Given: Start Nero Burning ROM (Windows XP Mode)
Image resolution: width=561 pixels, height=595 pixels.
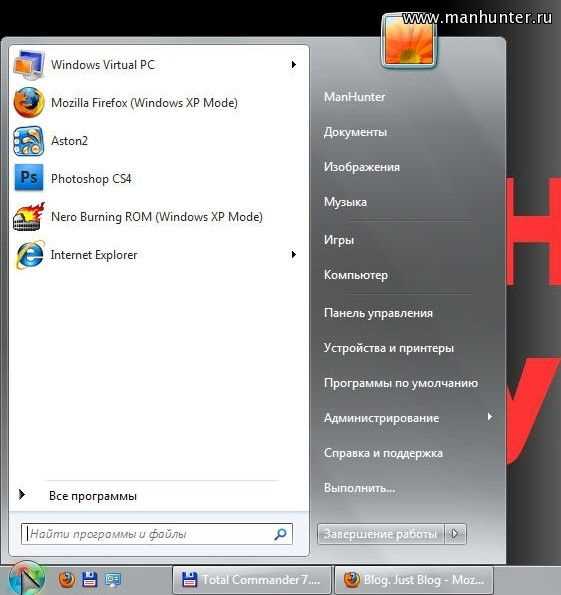Looking at the screenshot, I should pyautogui.click(x=158, y=217).
